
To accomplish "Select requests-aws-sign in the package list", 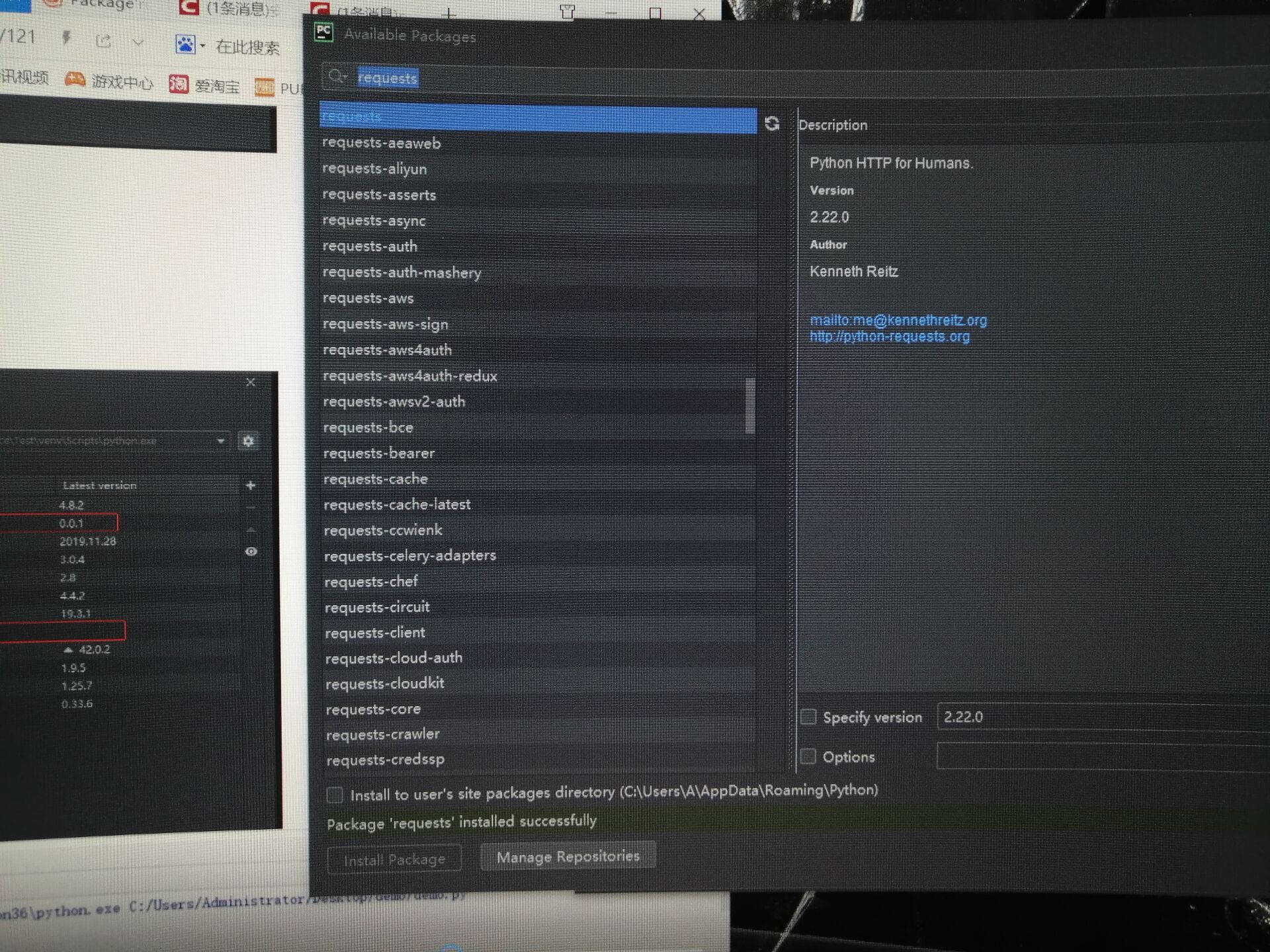I will point(538,324).
